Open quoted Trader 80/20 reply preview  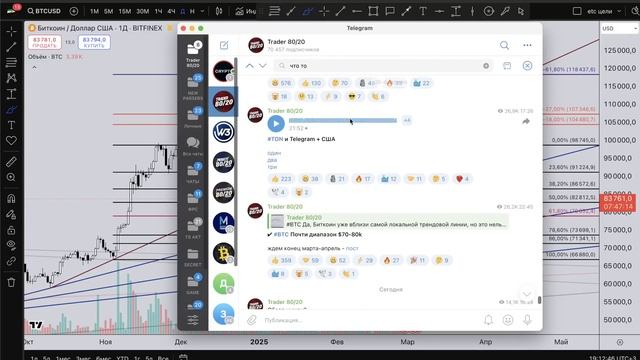pos(388,221)
